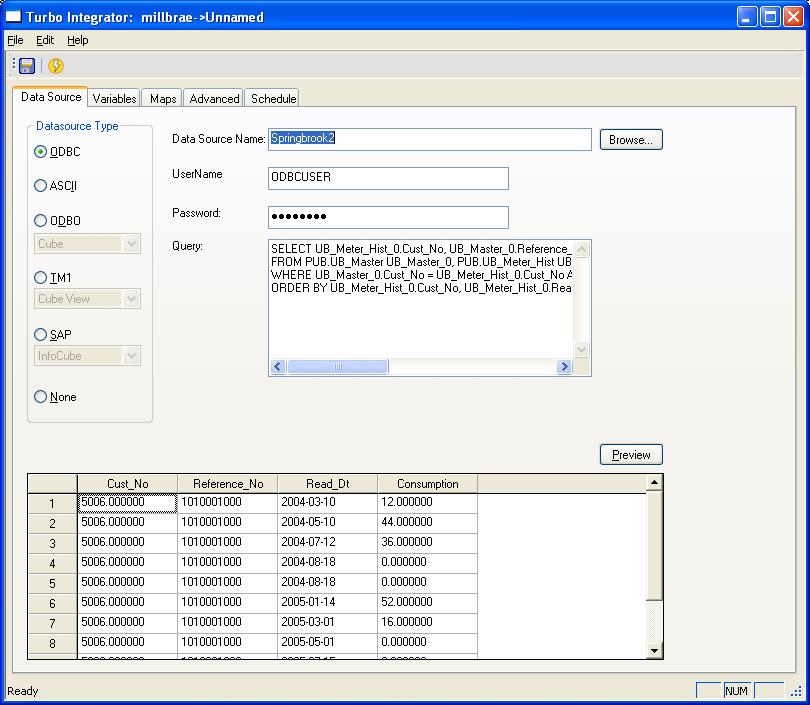Click the Preview button
Image resolution: width=810 pixels, height=705 pixels.
pos(631,455)
